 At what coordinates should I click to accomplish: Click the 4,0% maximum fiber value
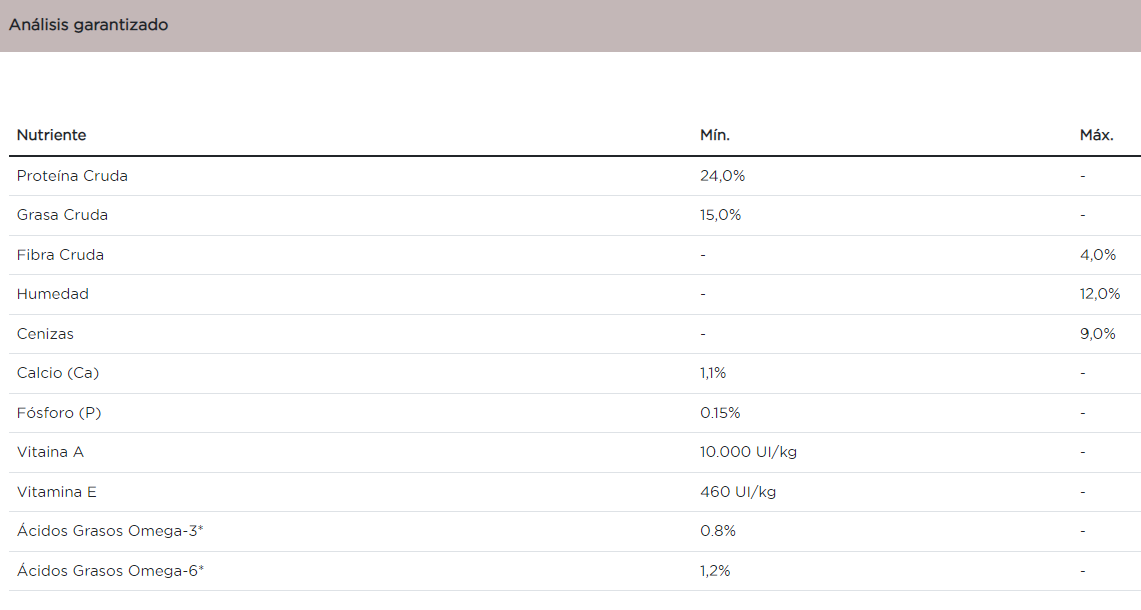1097,255
